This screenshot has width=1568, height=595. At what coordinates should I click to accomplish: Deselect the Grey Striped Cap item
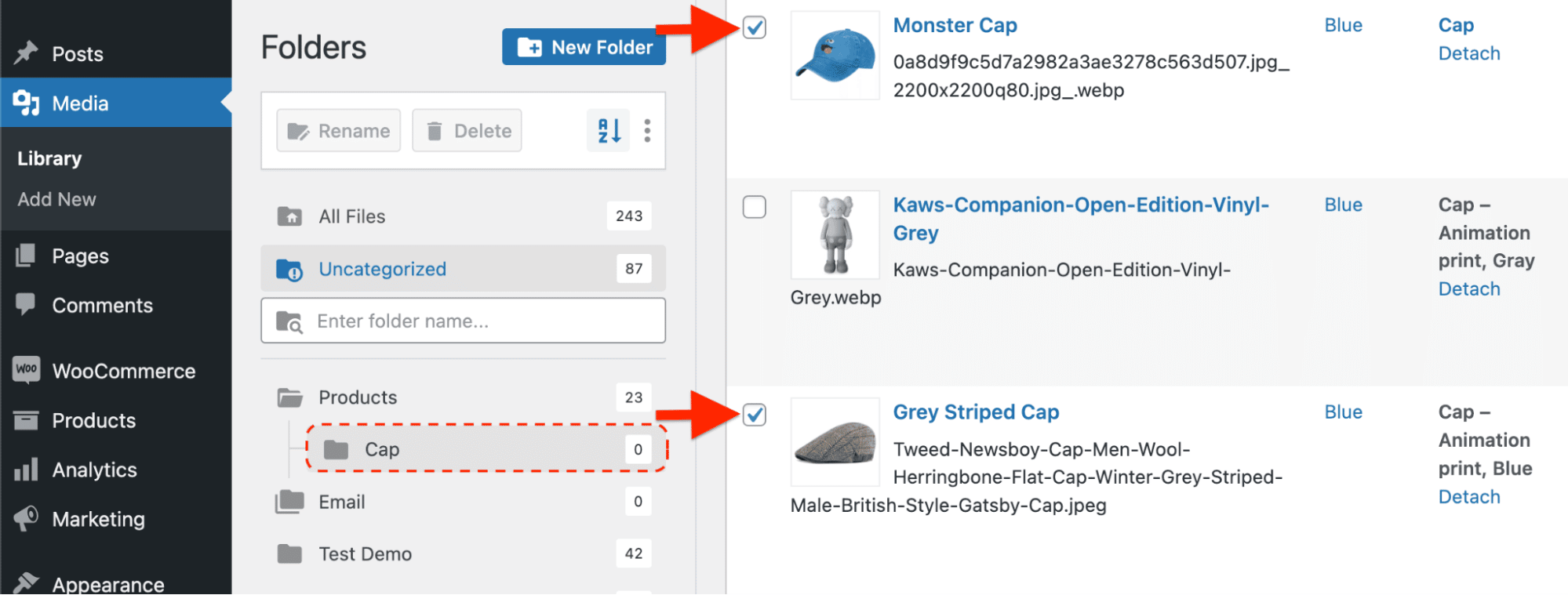[x=754, y=415]
